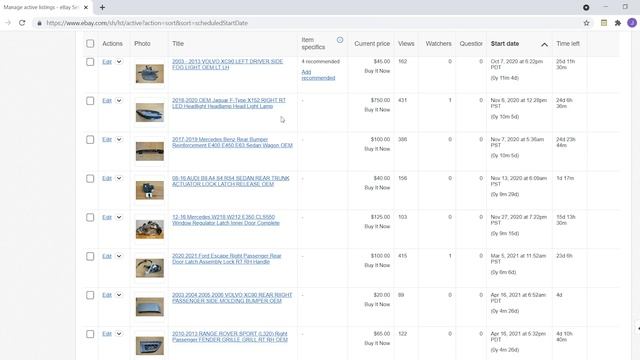
Task: Tick the Ford Escape door latch listing
Action: pos(90,256)
